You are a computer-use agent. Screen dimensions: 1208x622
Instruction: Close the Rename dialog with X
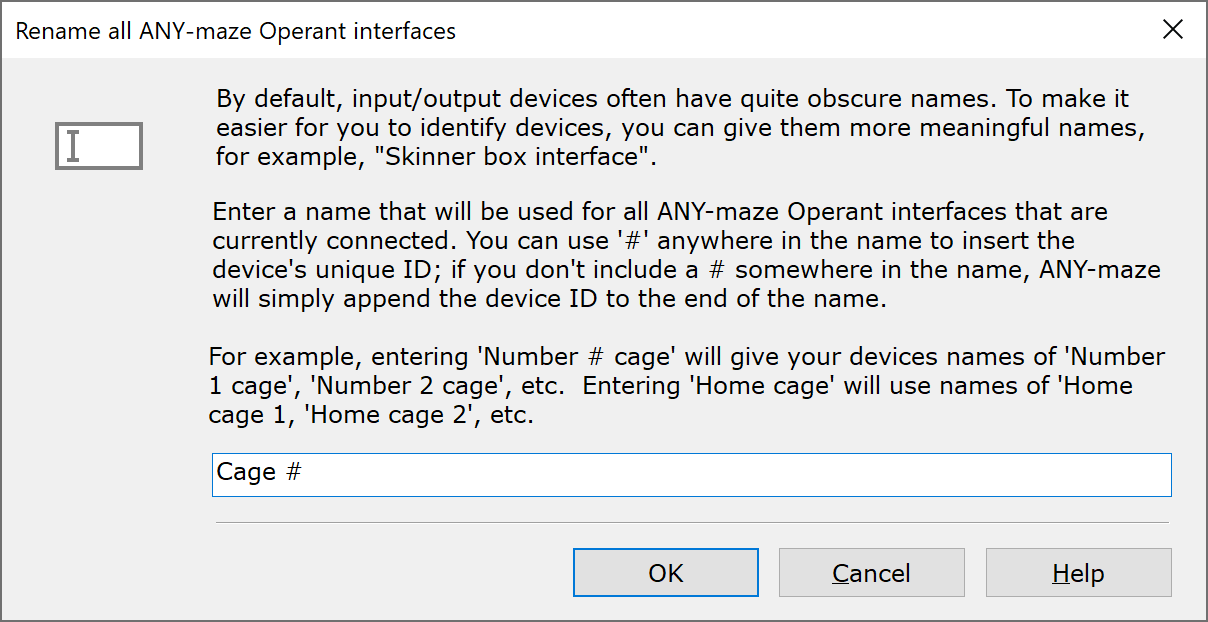point(1173,30)
